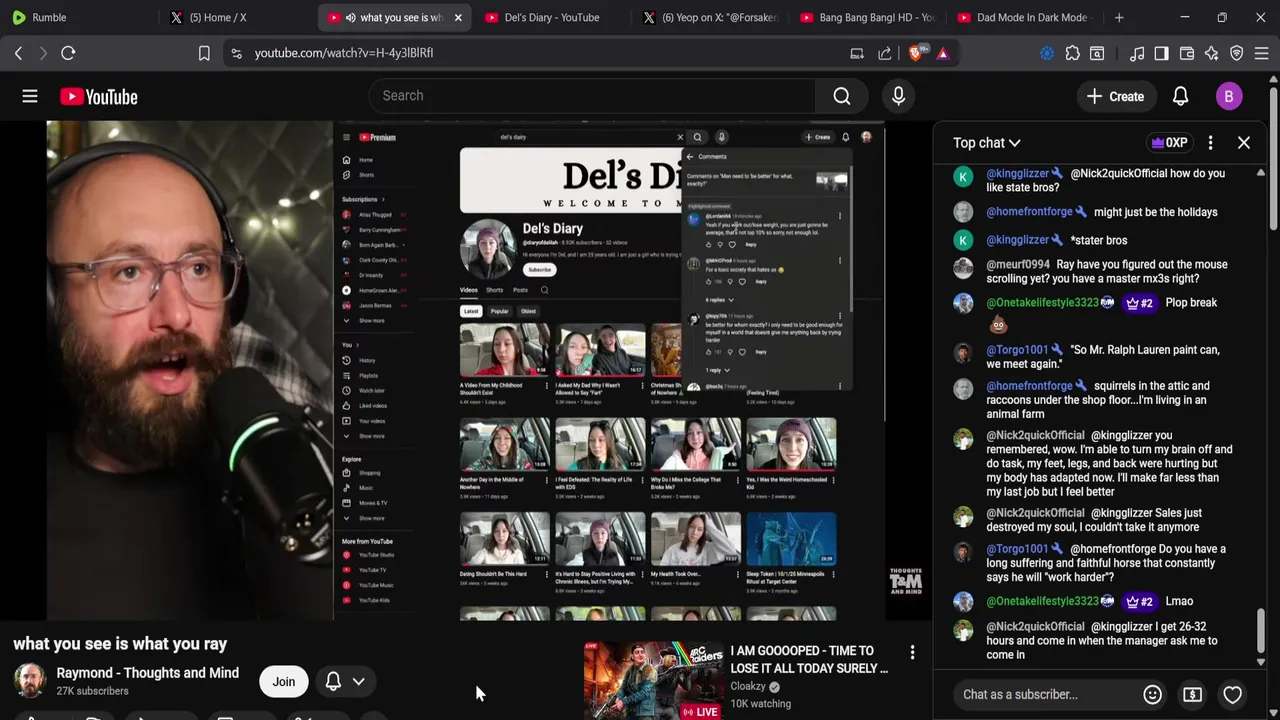Open the Cloakzy channel name

tap(748, 687)
